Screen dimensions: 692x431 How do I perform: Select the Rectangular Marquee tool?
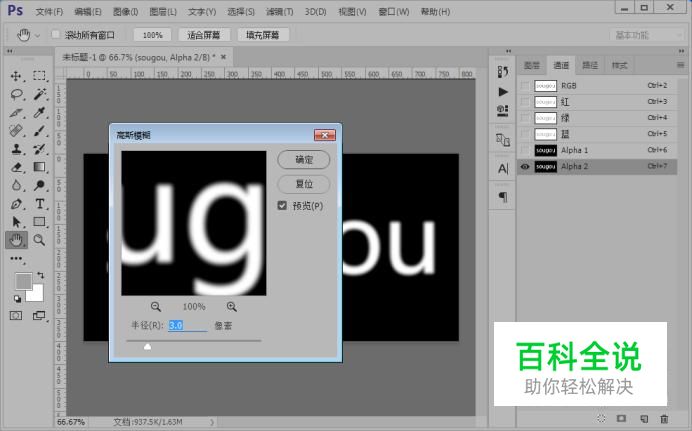[x=39, y=76]
